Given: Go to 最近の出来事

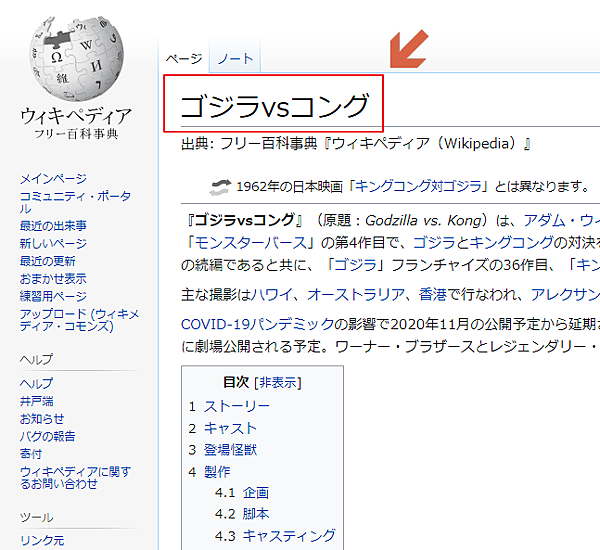Looking at the screenshot, I should [53, 225].
